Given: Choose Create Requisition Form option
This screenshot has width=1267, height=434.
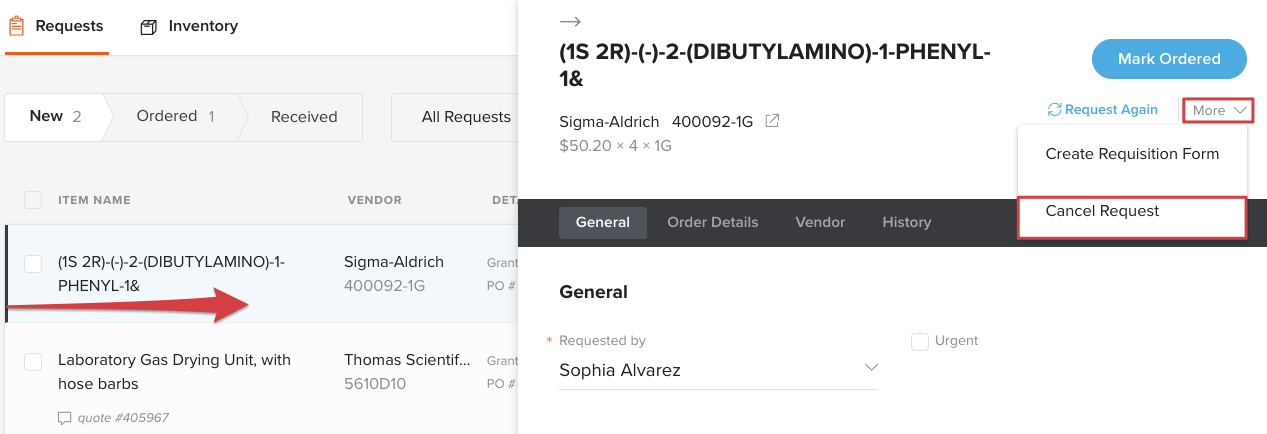Looking at the screenshot, I should pyautogui.click(x=1132, y=154).
